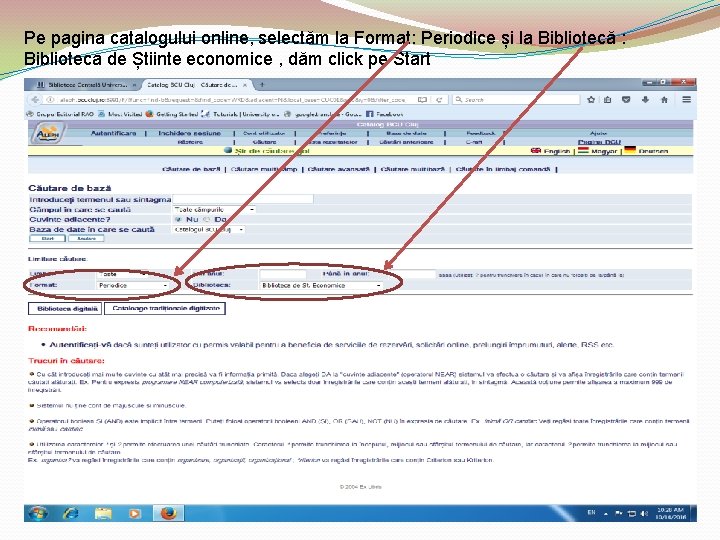Viewport: 720px width, 540px height.
Task: Select the Catalog BCU Cluj browser tab
Action: click(193, 85)
